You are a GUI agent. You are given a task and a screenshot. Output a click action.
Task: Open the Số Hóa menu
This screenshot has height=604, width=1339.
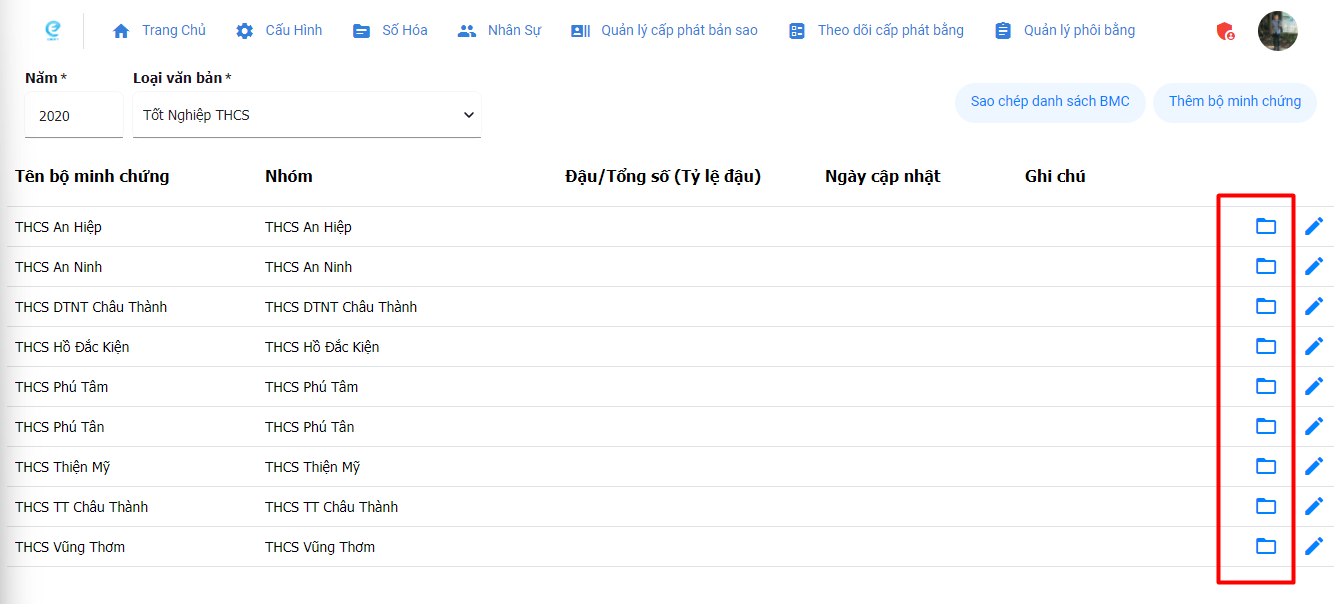tap(390, 31)
